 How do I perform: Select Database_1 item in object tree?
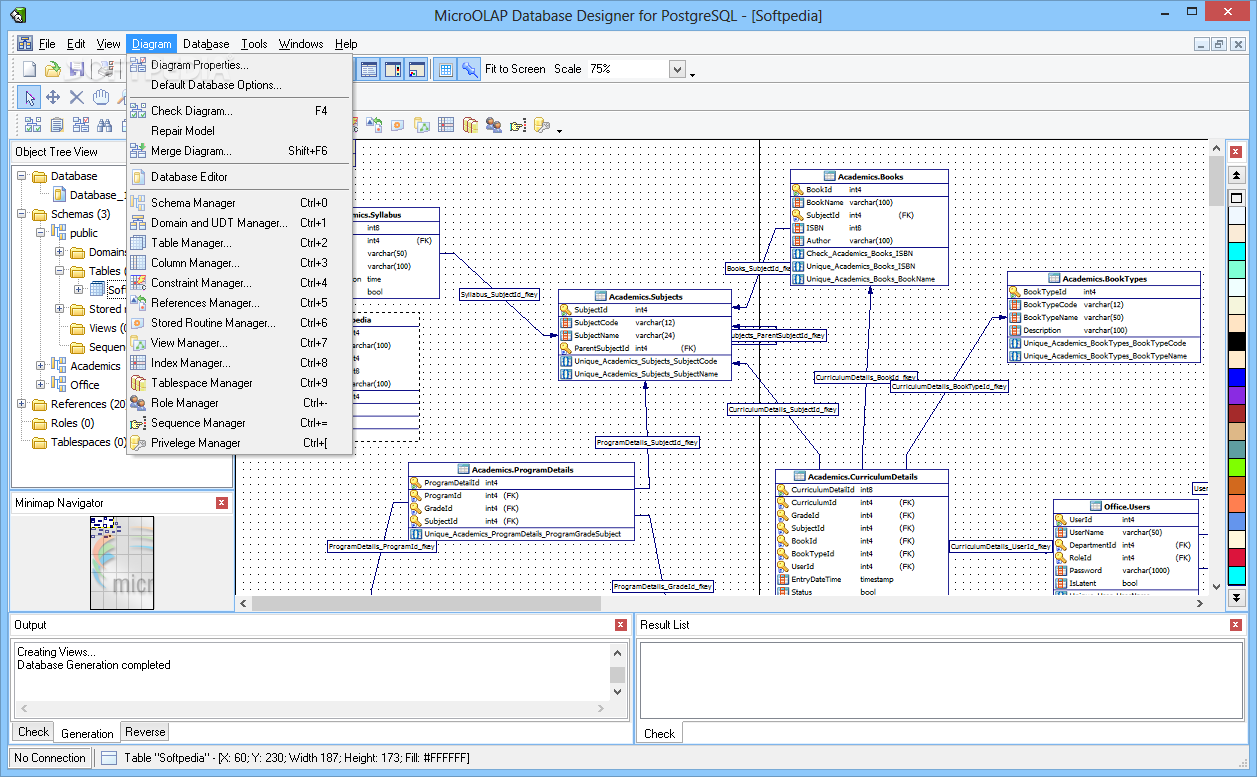pos(92,195)
